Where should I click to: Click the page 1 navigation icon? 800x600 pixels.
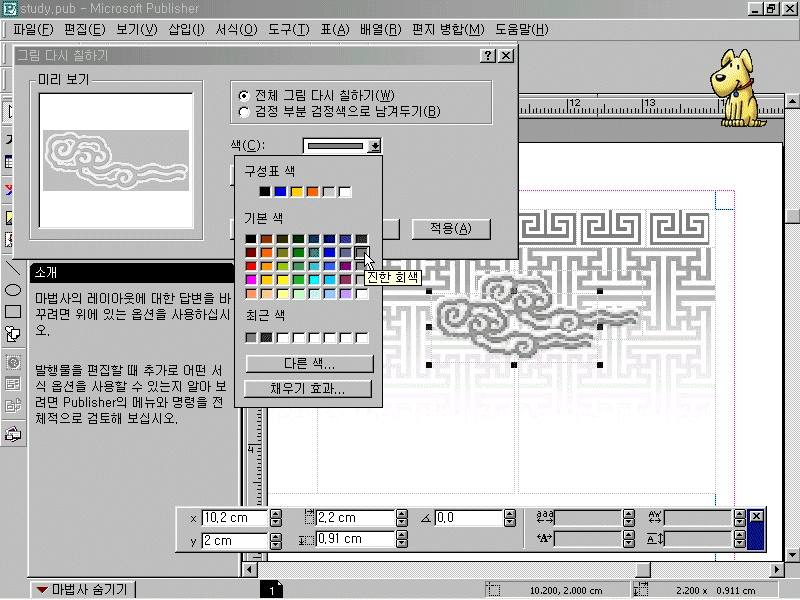(x=271, y=590)
